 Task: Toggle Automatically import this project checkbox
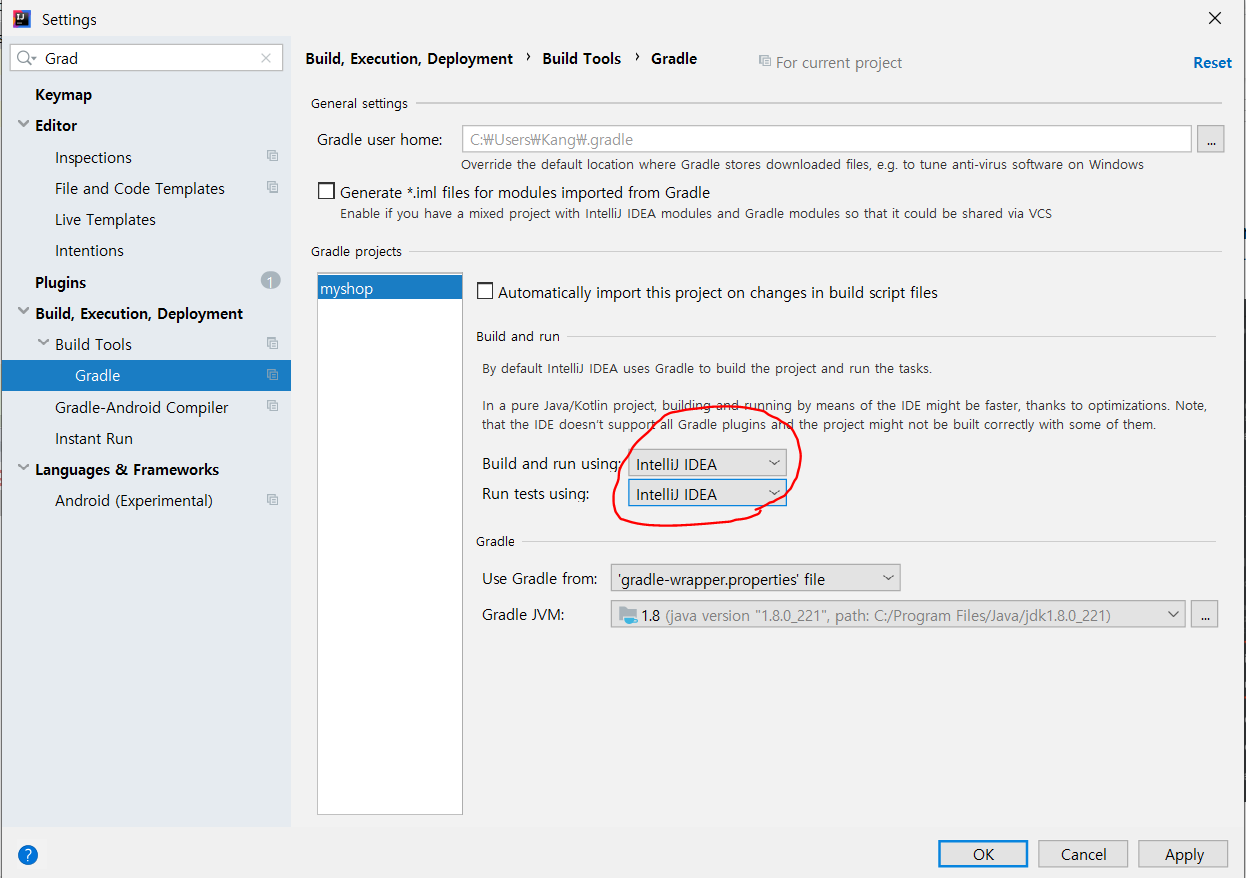click(x=485, y=291)
